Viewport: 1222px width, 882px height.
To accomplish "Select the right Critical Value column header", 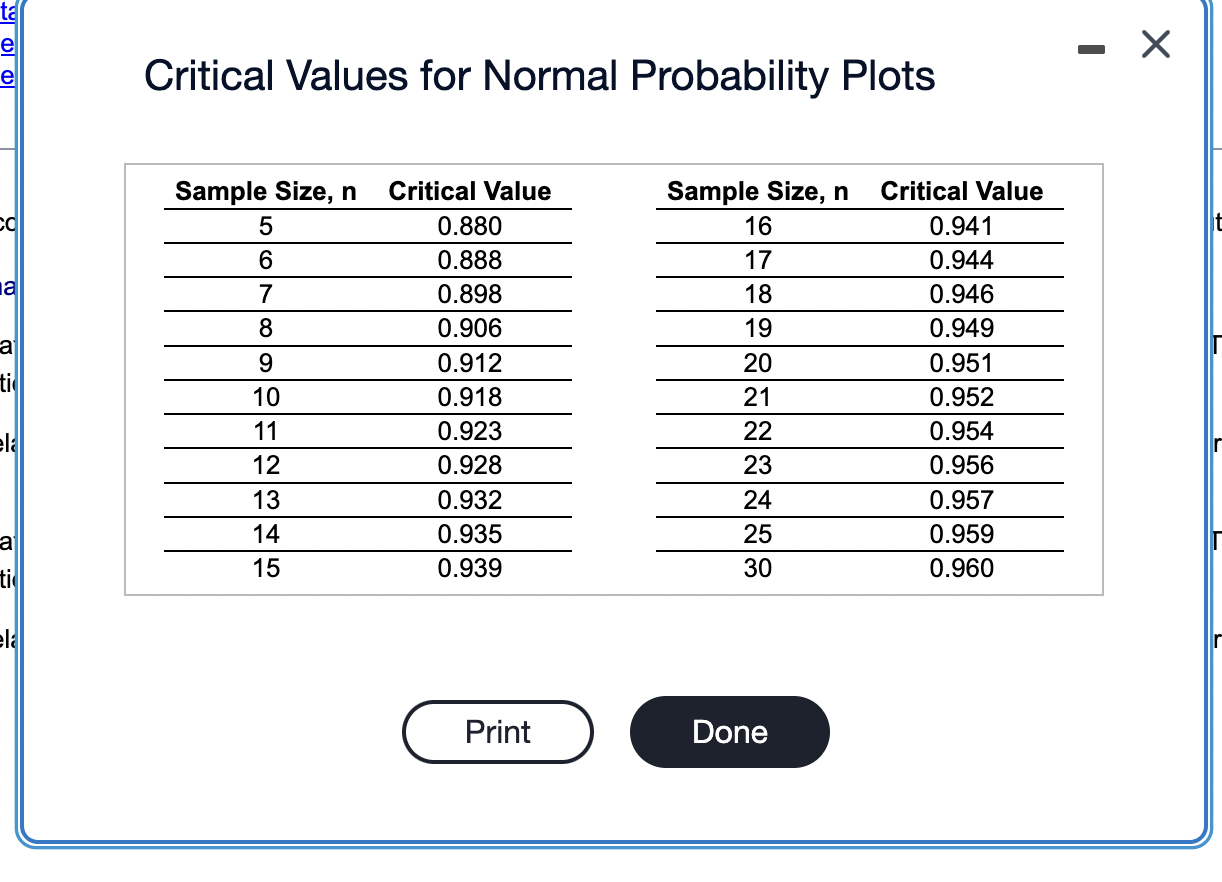I will coord(961,191).
